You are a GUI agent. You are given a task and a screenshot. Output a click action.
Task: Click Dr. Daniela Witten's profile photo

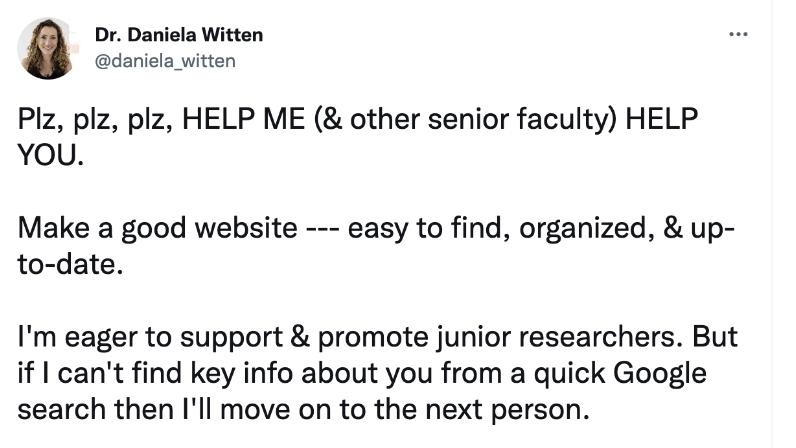click(47, 47)
